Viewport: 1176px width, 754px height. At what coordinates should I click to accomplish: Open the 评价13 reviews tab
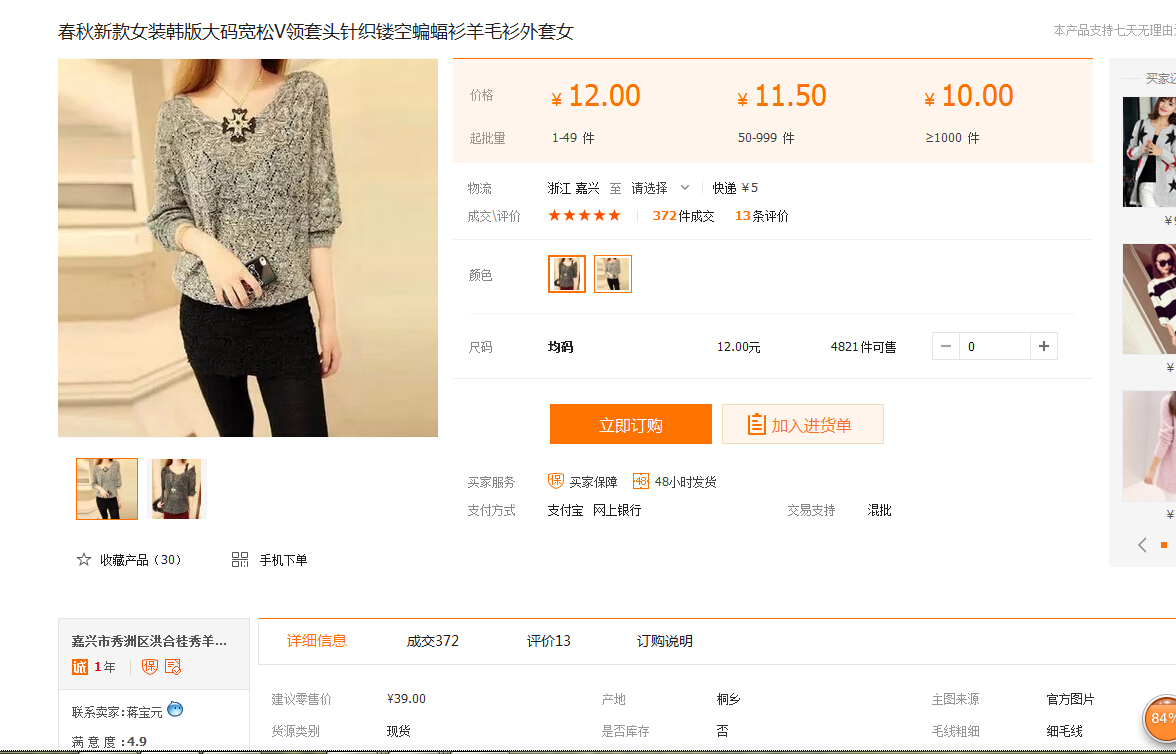click(x=549, y=641)
